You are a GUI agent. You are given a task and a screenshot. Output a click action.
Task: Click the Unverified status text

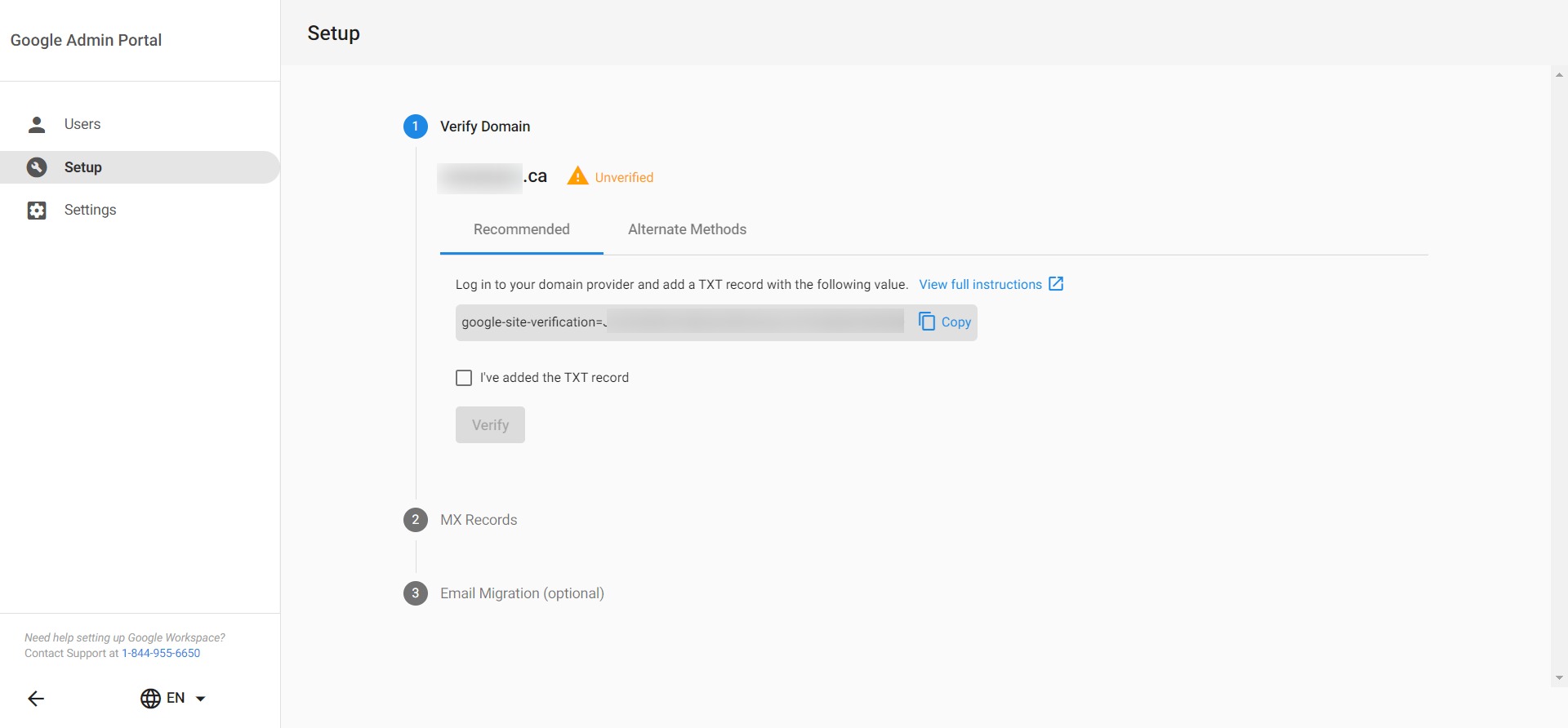click(624, 177)
